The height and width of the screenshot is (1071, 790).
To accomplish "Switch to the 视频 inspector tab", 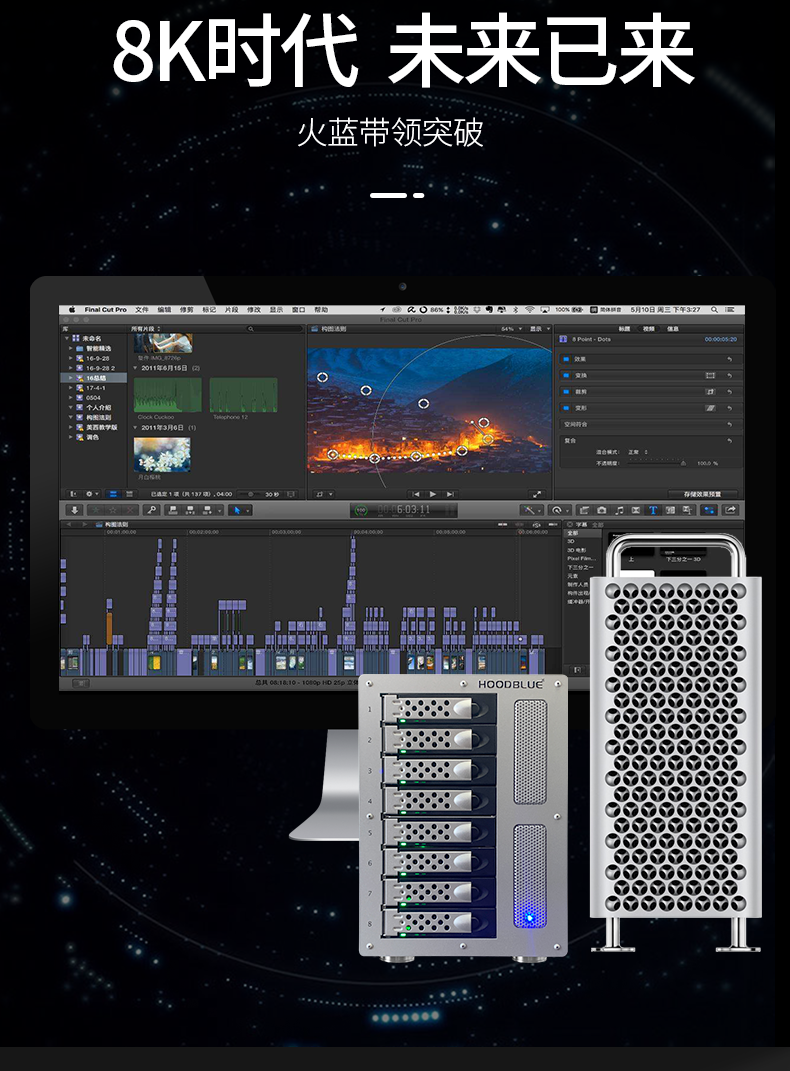I will (649, 329).
